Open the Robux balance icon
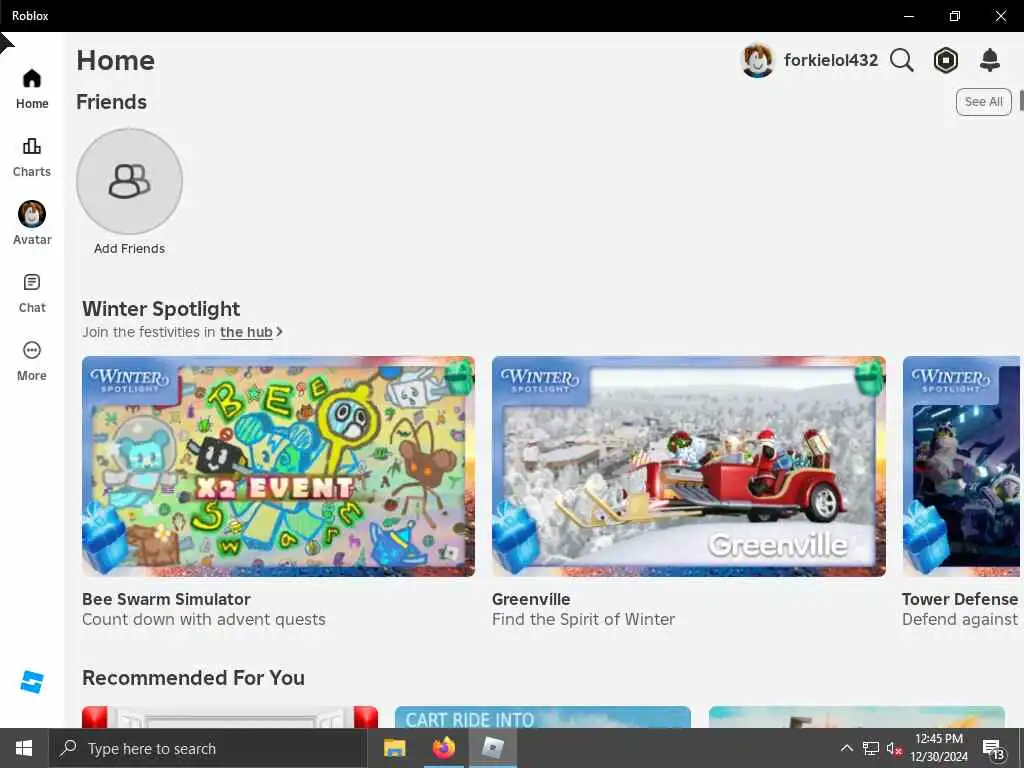1024x768 pixels. click(x=945, y=60)
